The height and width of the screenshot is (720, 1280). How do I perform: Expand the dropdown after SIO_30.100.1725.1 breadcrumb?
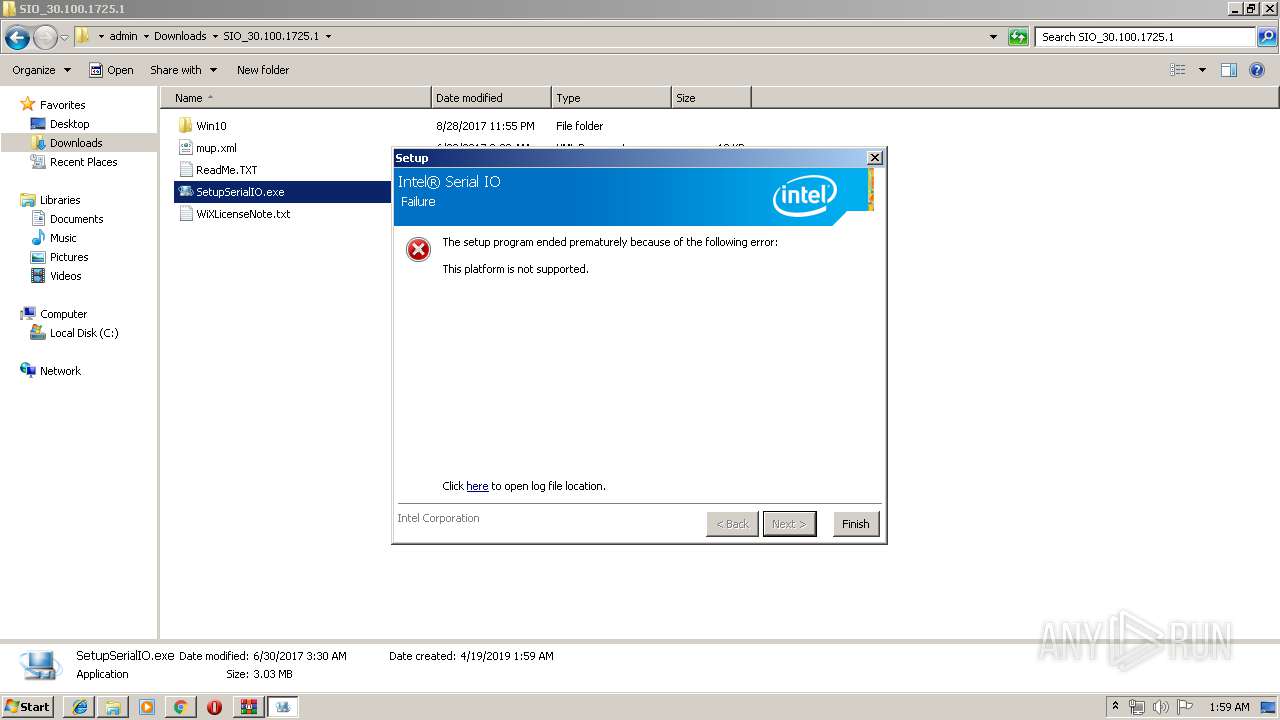328,37
